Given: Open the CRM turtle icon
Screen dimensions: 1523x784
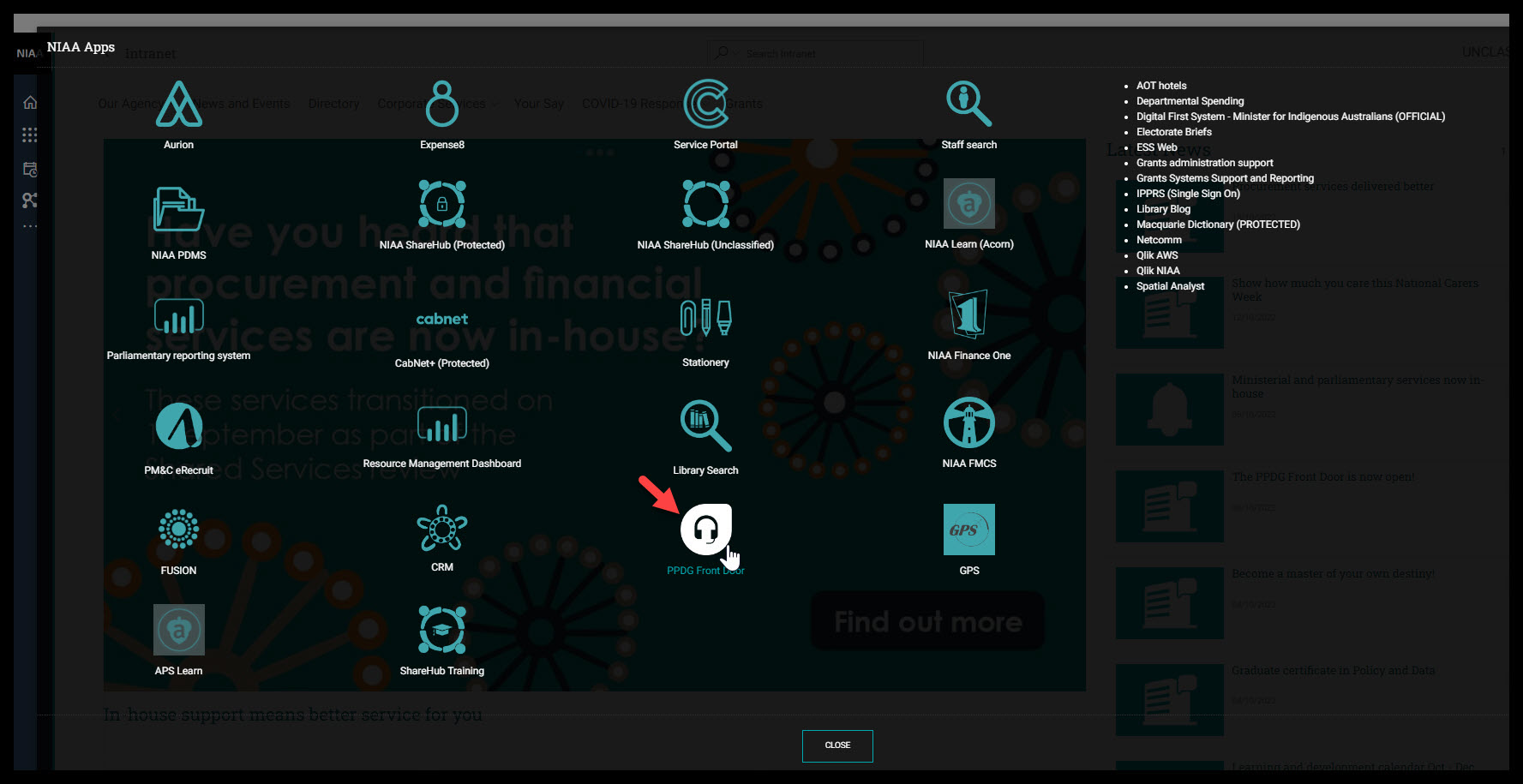Looking at the screenshot, I should pyautogui.click(x=442, y=528).
